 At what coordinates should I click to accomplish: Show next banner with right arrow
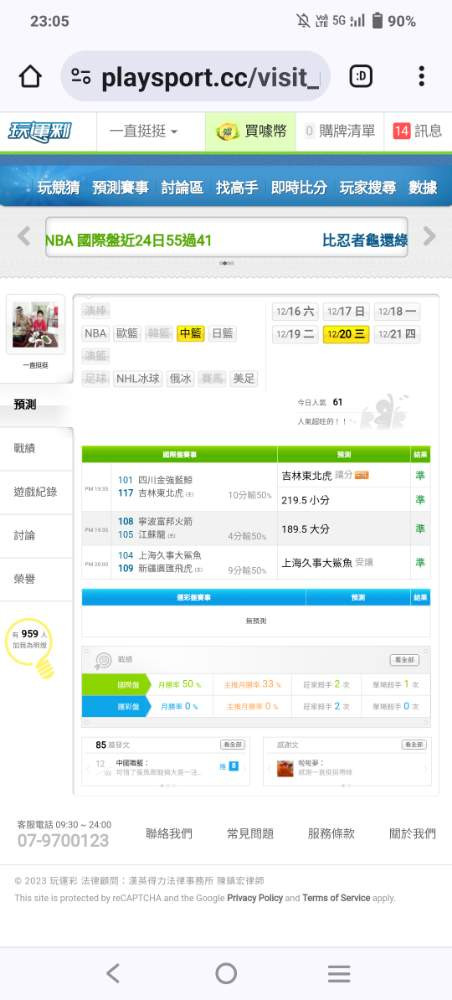pyautogui.click(x=429, y=236)
